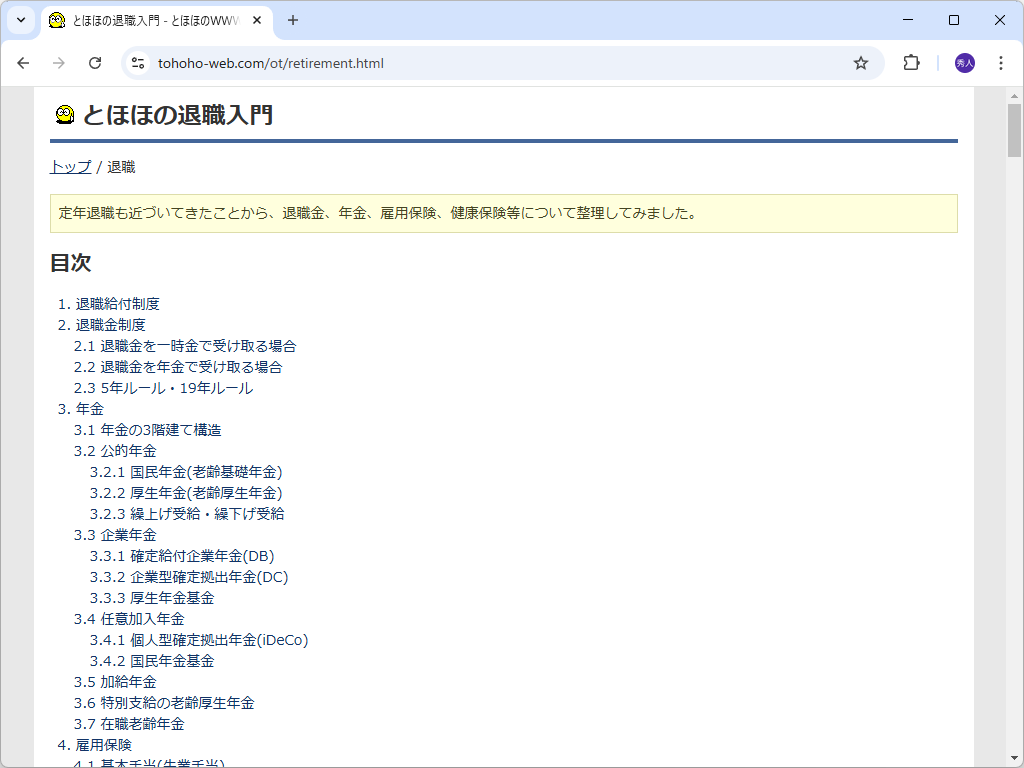Screen dimensions: 1024x768
Task: Click the tohoho mascot icon beside heading
Action: [65, 115]
